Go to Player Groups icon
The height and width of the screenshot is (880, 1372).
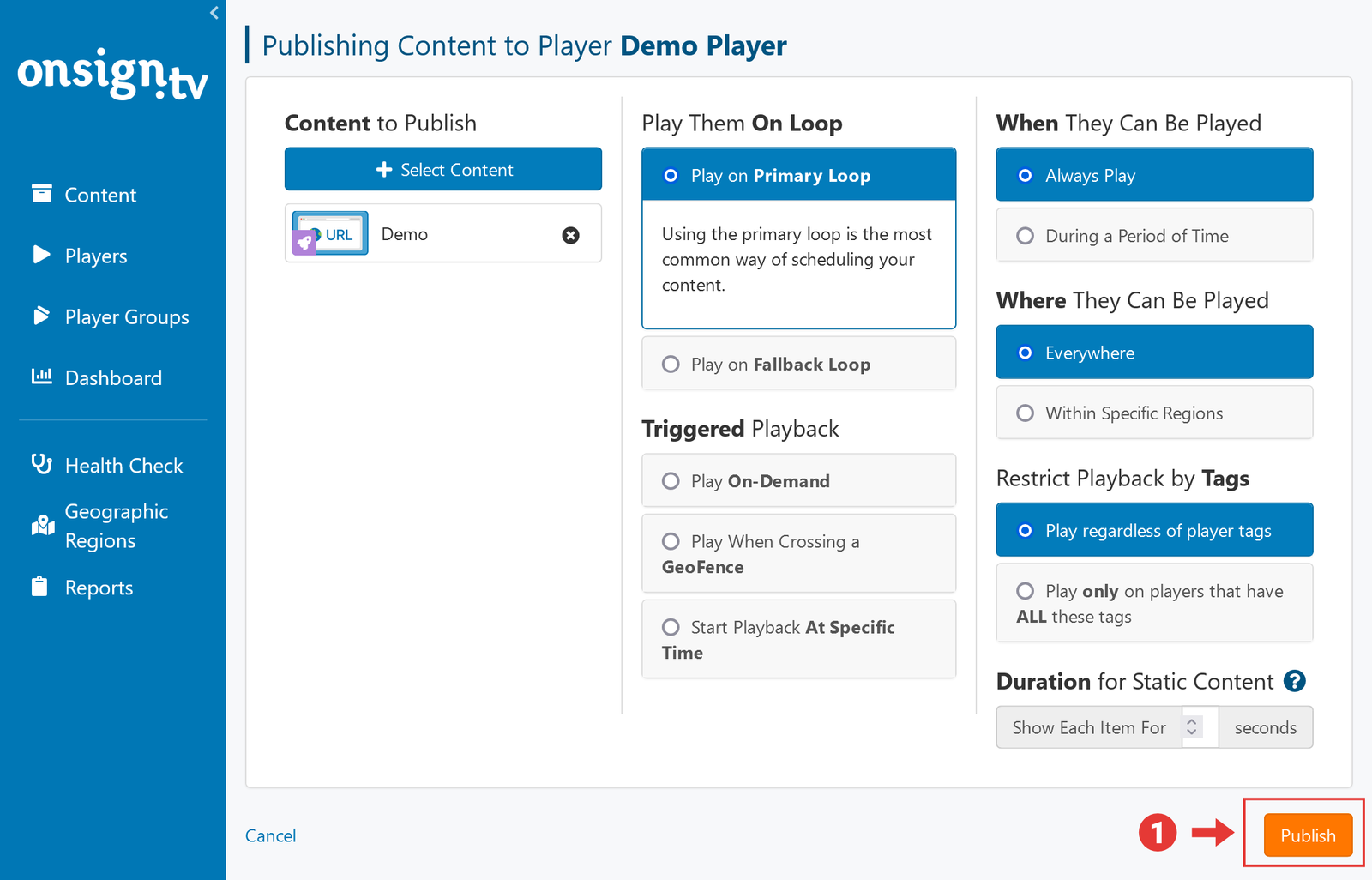click(41, 316)
